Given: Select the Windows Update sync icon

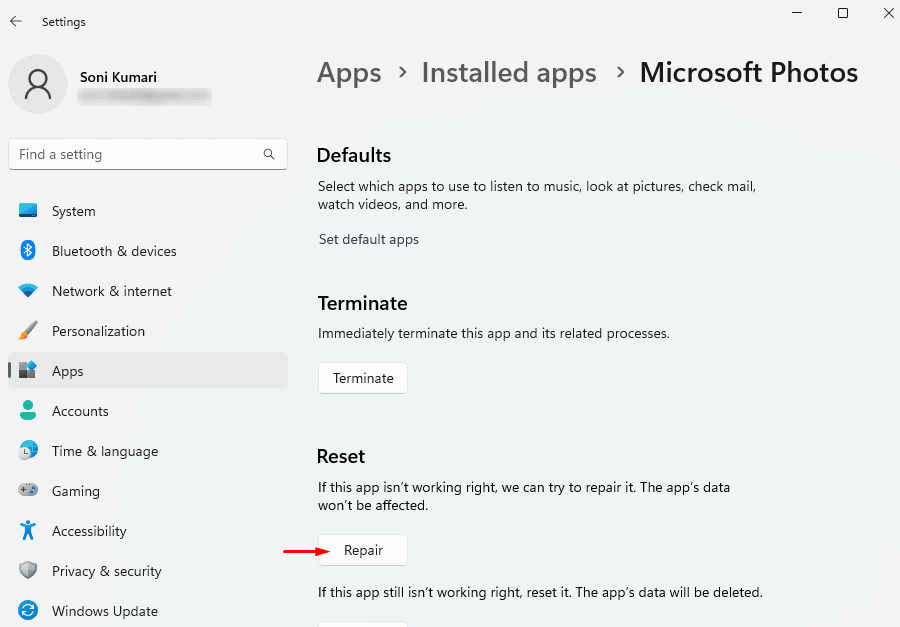Looking at the screenshot, I should [x=28, y=610].
